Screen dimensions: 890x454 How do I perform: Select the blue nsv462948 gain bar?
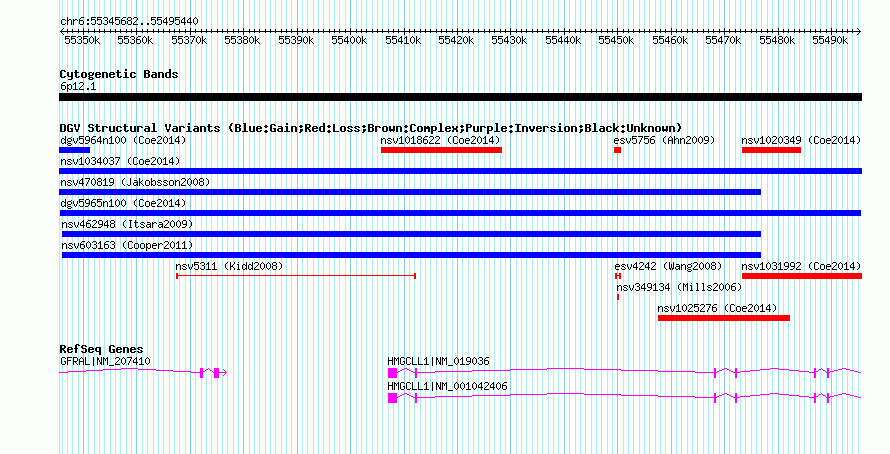coord(412,234)
